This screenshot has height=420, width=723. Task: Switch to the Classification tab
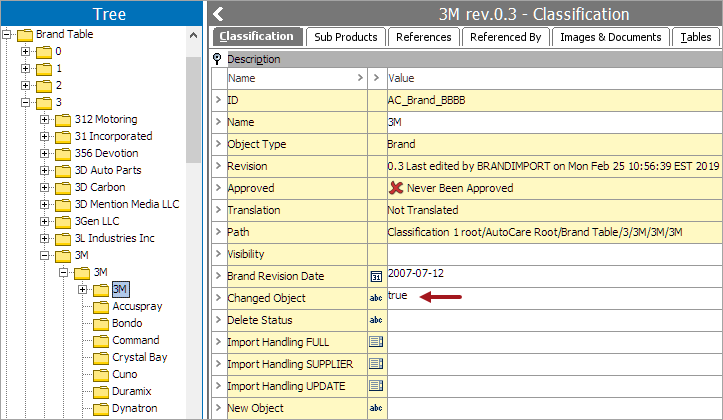(256, 36)
